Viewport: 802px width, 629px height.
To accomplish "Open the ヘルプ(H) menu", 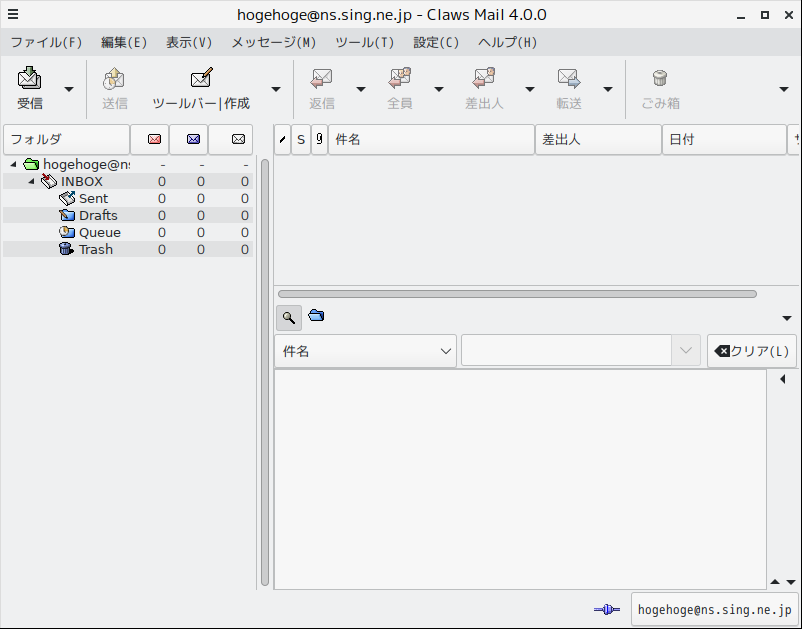I will tap(507, 42).
